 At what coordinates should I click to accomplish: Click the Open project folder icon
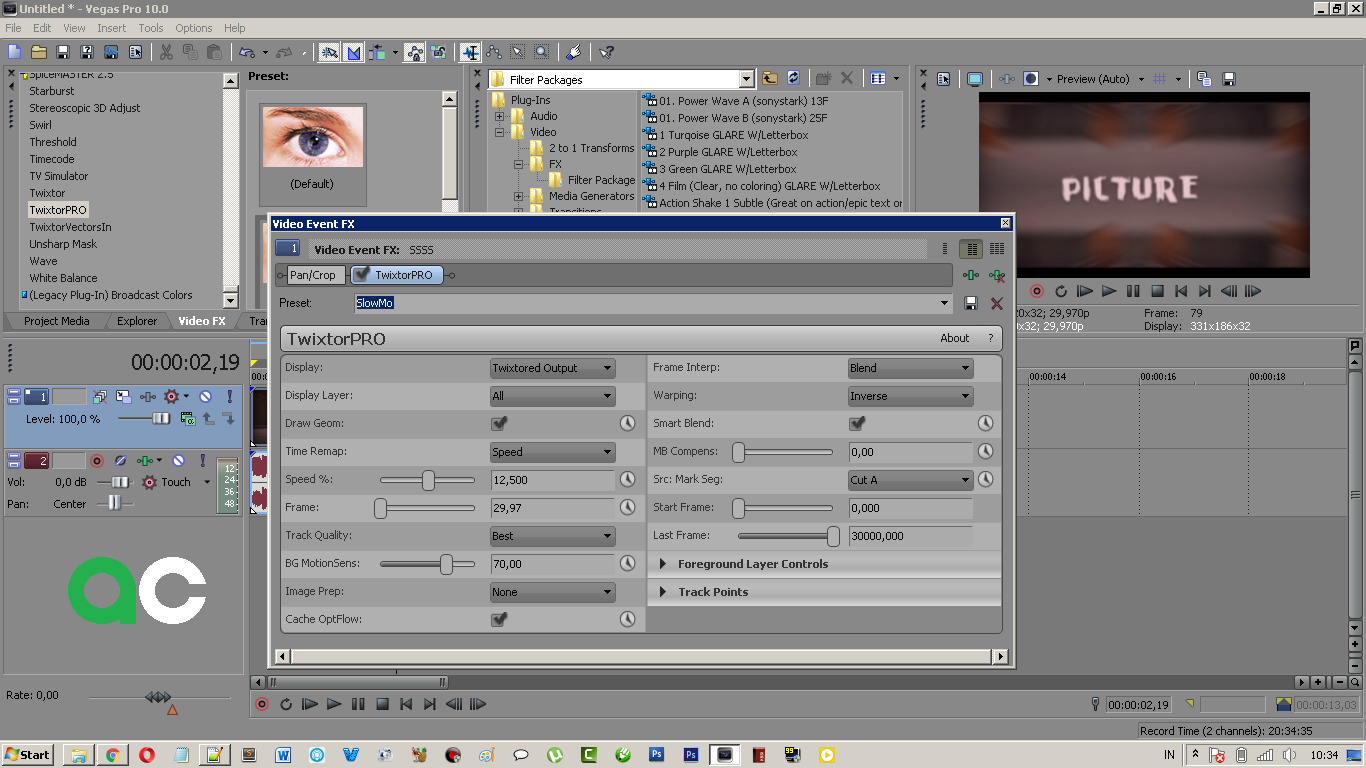(x=39, y=52)
